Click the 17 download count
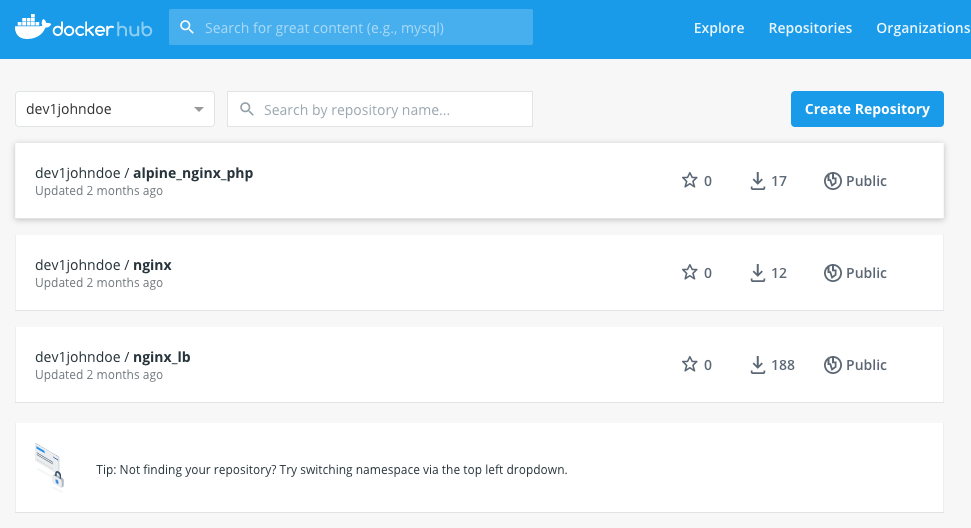Screen dimensions: 971x528 779,181
